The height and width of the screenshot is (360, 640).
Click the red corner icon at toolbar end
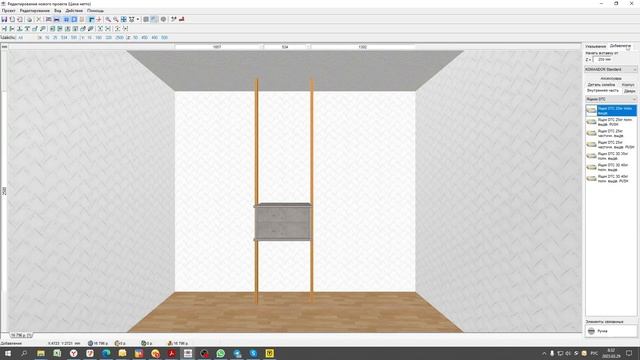click(x=182, y=19)
